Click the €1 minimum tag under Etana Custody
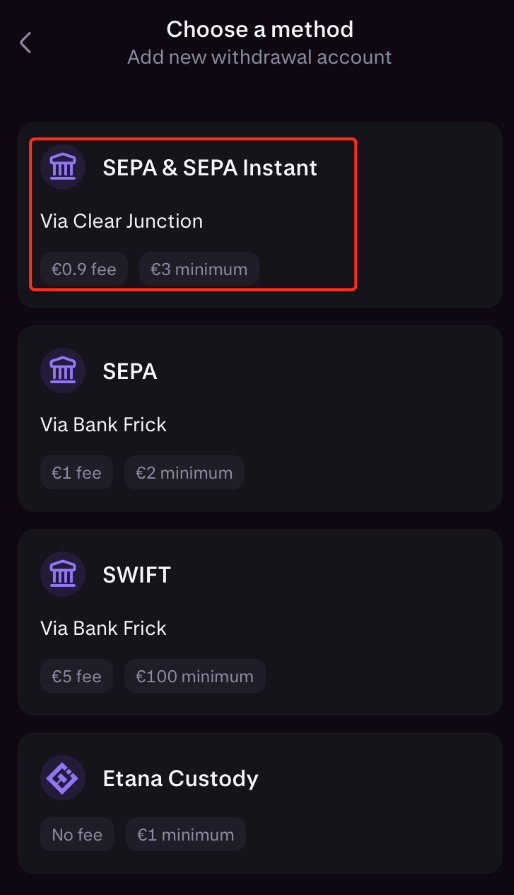The height and width of the screenshot is (895, 514). 186,834
